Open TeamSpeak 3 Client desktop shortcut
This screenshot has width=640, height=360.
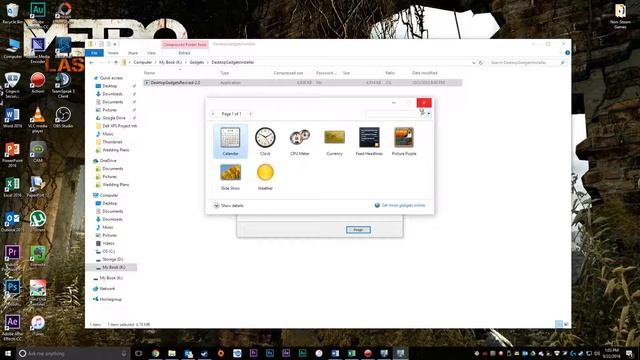(63, 85)
